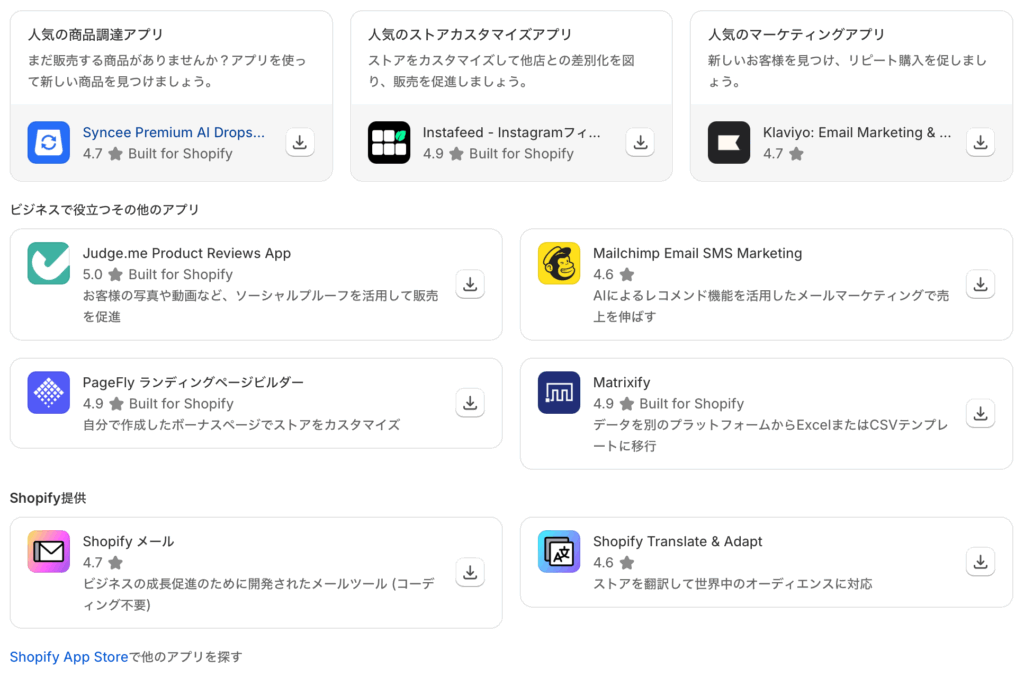Click the Klaviyo app logo icon
The height and width of the screenshot is (676, 1024).
[729, 143]
